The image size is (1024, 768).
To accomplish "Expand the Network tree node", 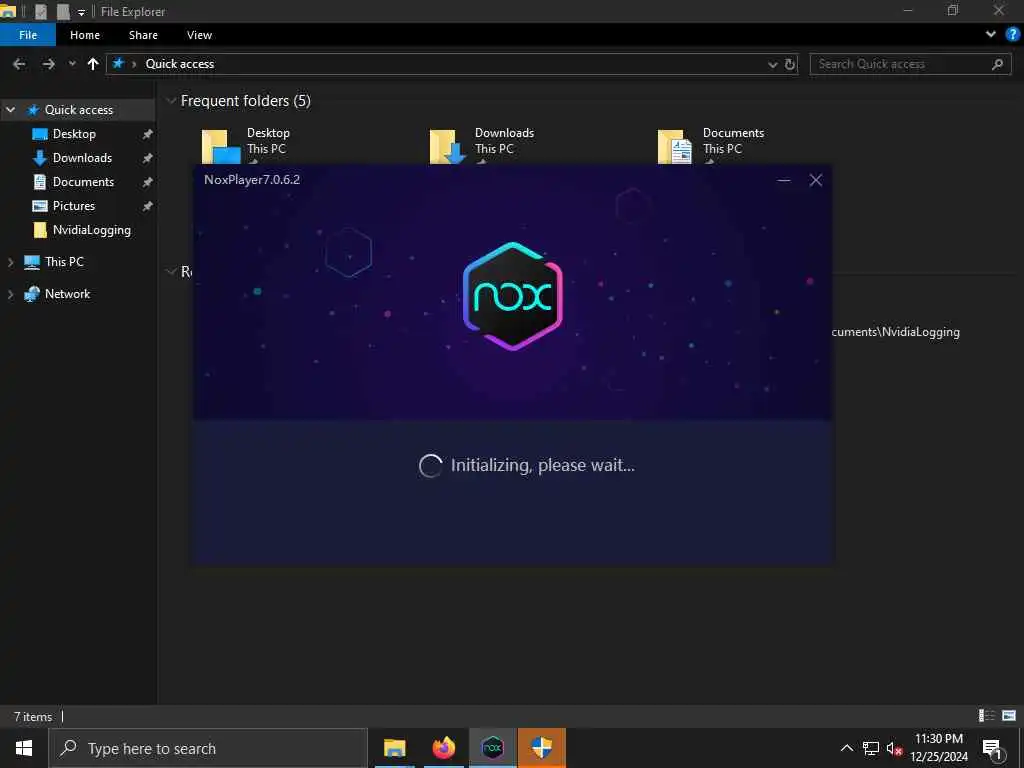I will [x=10, y=294].
